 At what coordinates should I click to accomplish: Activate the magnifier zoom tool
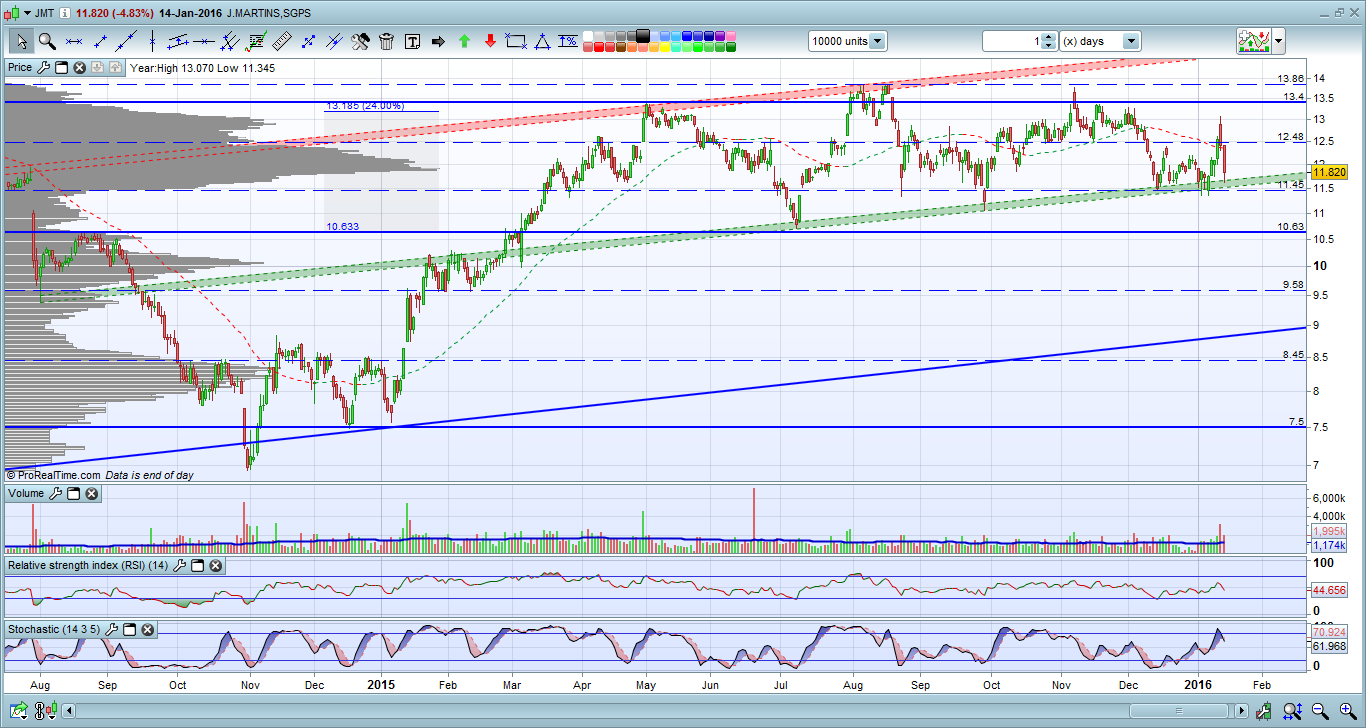coord(47,41)
